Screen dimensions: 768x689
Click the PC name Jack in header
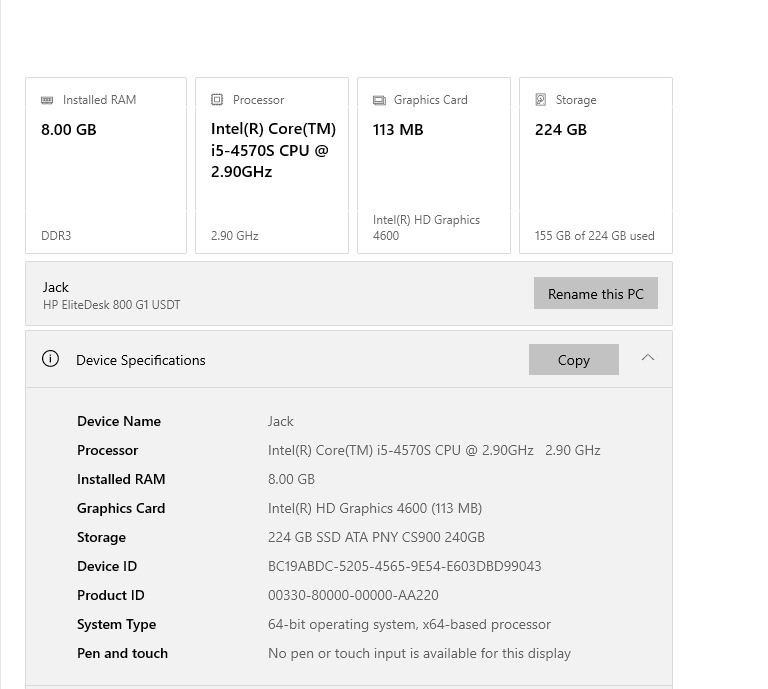pos(56,287)
